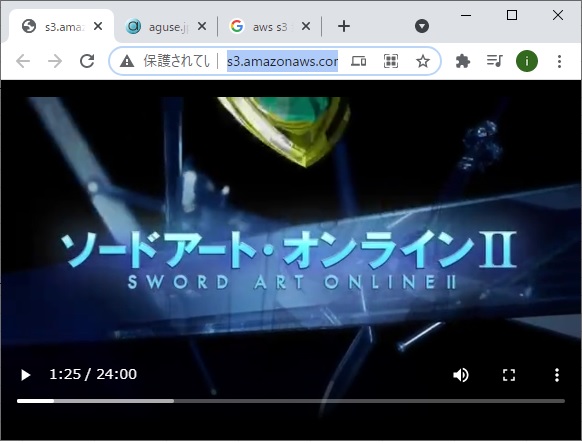Open the Extensions puzzle menu
Screen dimensions: 582x443
(x=462, y=61)
